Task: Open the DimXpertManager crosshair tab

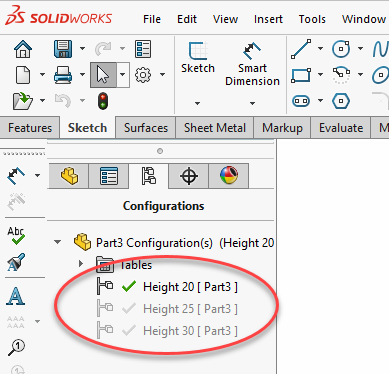Action: point(189,176)
